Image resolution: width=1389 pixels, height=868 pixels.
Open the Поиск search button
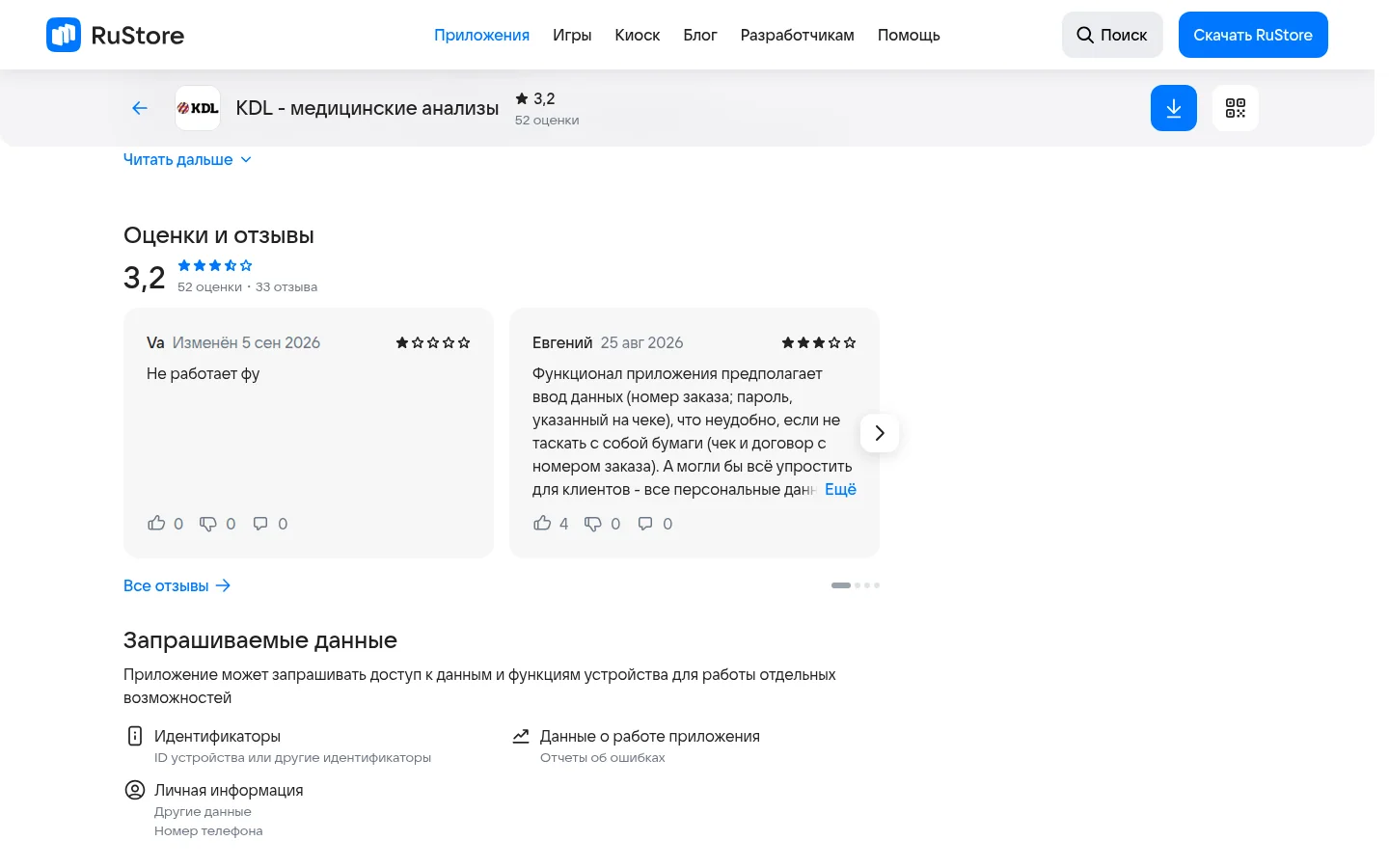point(1112,35)
